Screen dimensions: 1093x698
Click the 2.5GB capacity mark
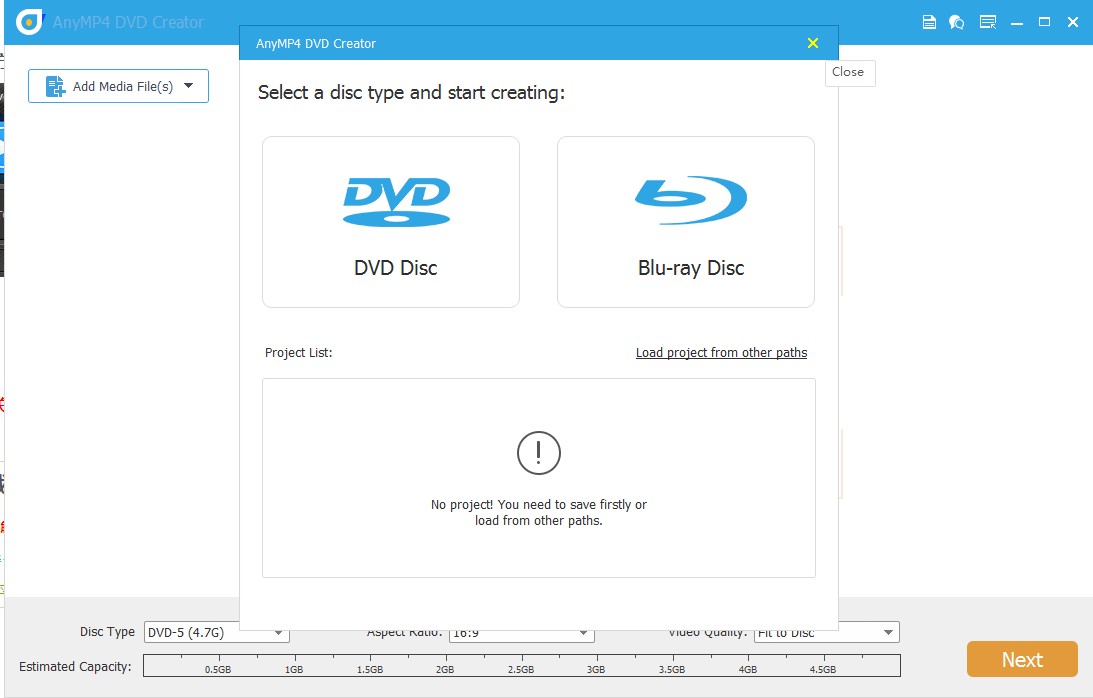coord(521,669)
